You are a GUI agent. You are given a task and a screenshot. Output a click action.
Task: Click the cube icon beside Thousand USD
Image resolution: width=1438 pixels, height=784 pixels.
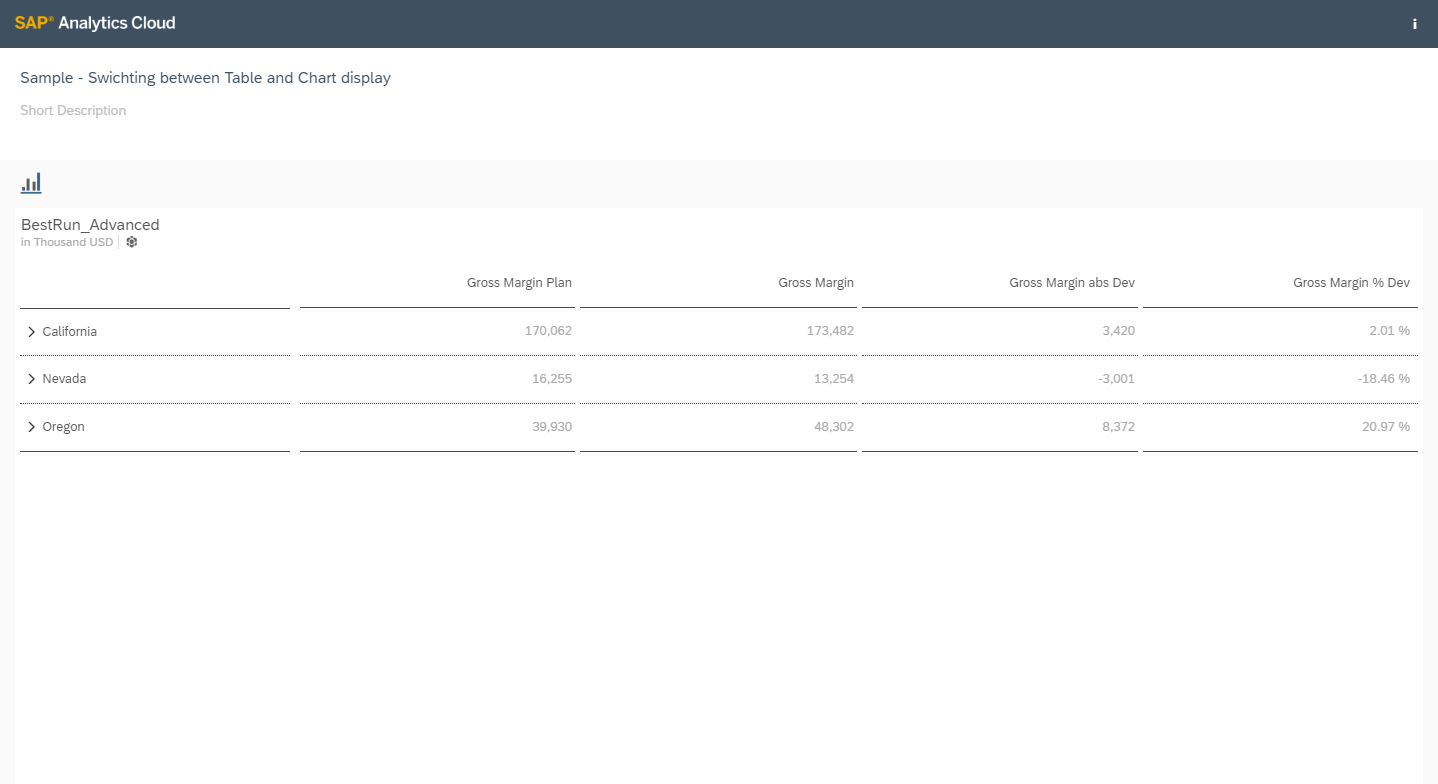(x=131, y=242)
